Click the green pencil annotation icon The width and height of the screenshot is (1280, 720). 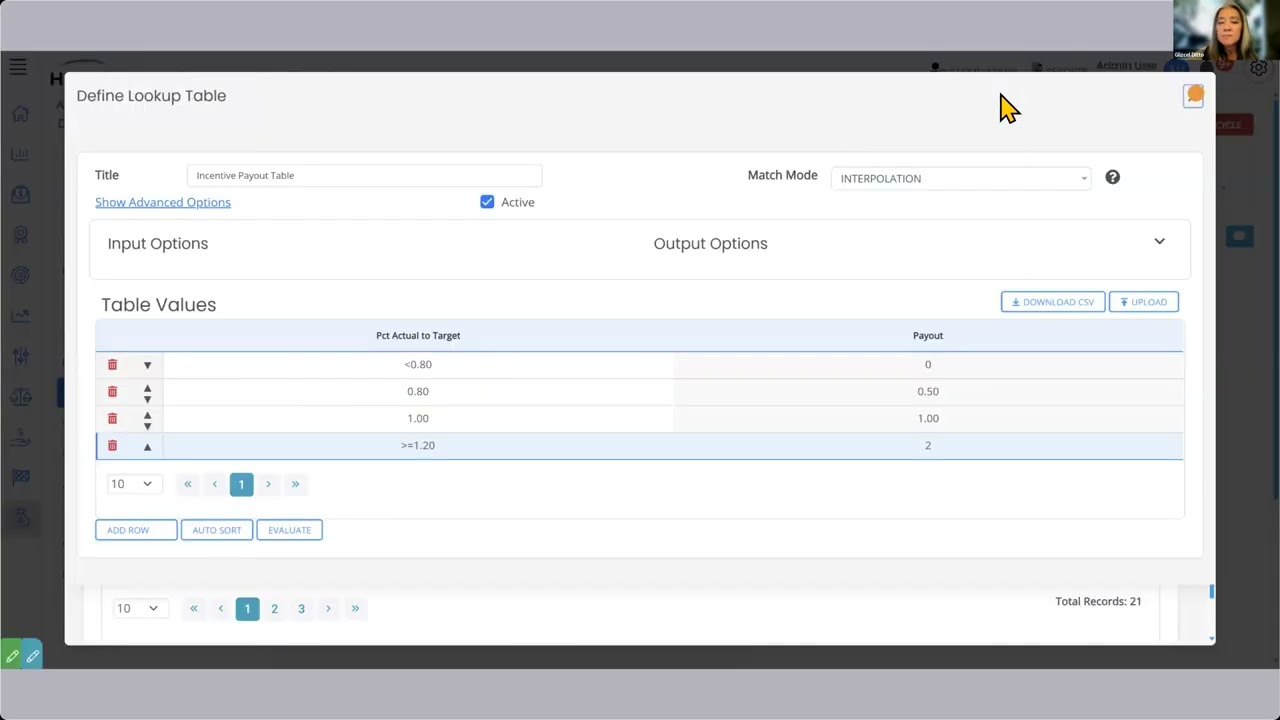click(12, 656)
